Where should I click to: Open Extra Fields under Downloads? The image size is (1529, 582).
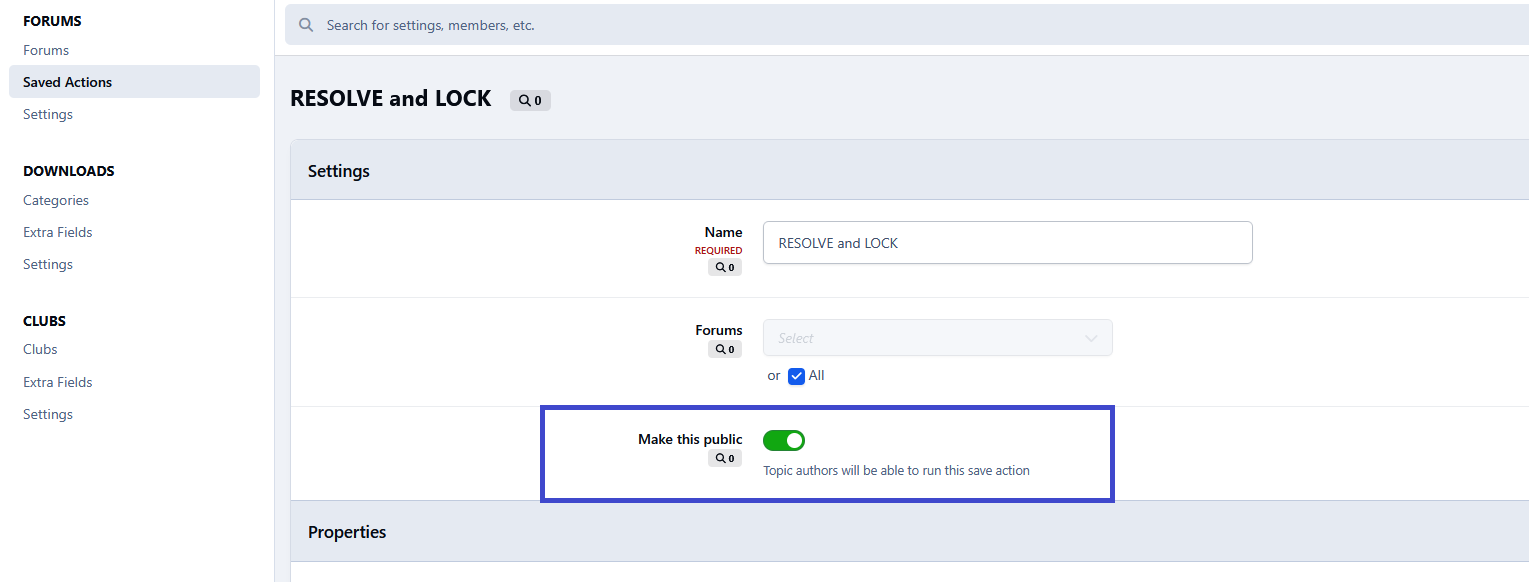point(58,232)
